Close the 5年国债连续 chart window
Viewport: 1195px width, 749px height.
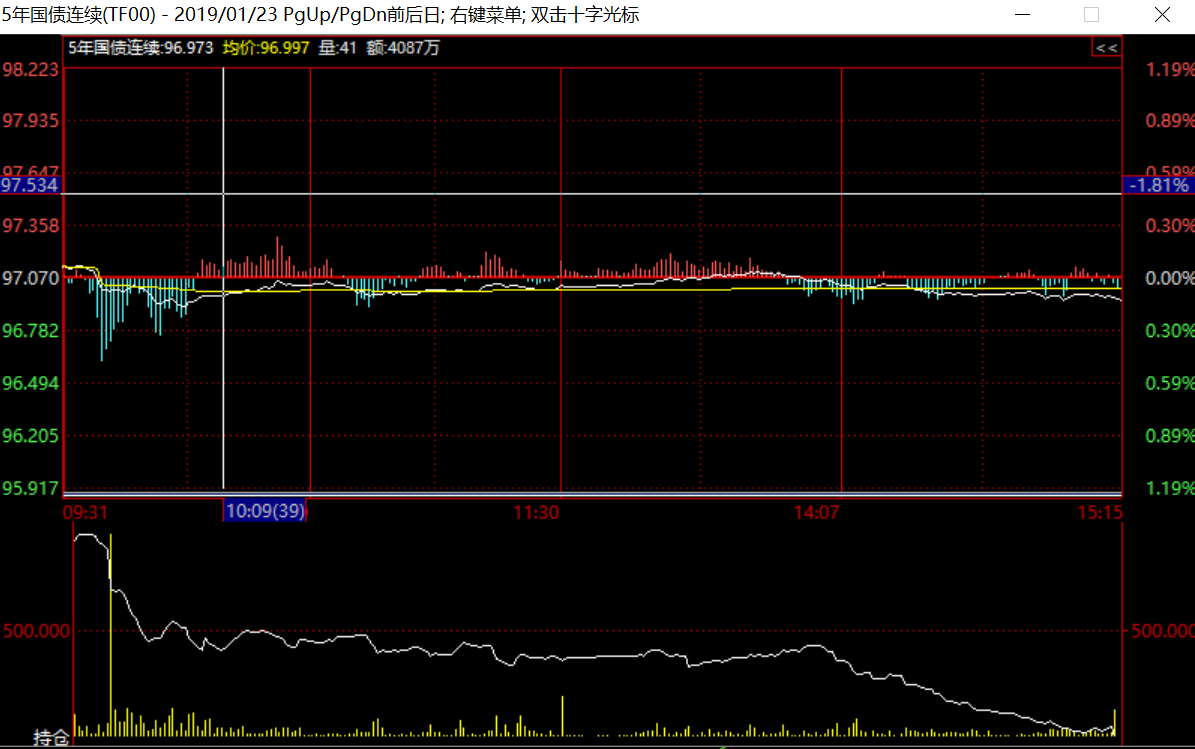[1161, 15]
